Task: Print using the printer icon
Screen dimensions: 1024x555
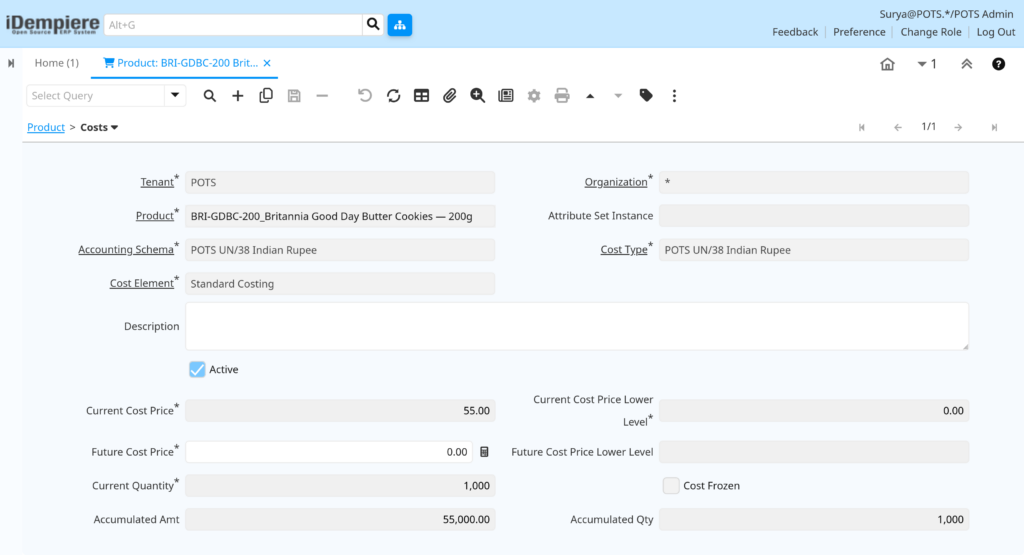Action: [562, 96]
